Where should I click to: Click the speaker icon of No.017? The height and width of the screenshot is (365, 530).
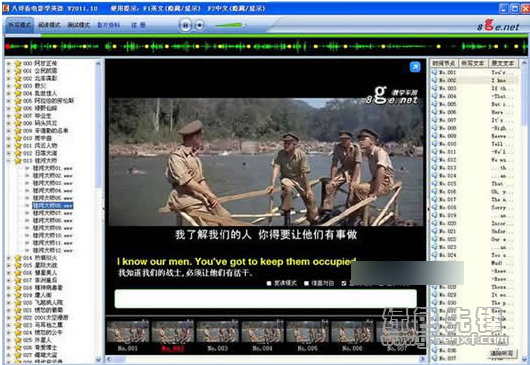[x=434, y=199]
